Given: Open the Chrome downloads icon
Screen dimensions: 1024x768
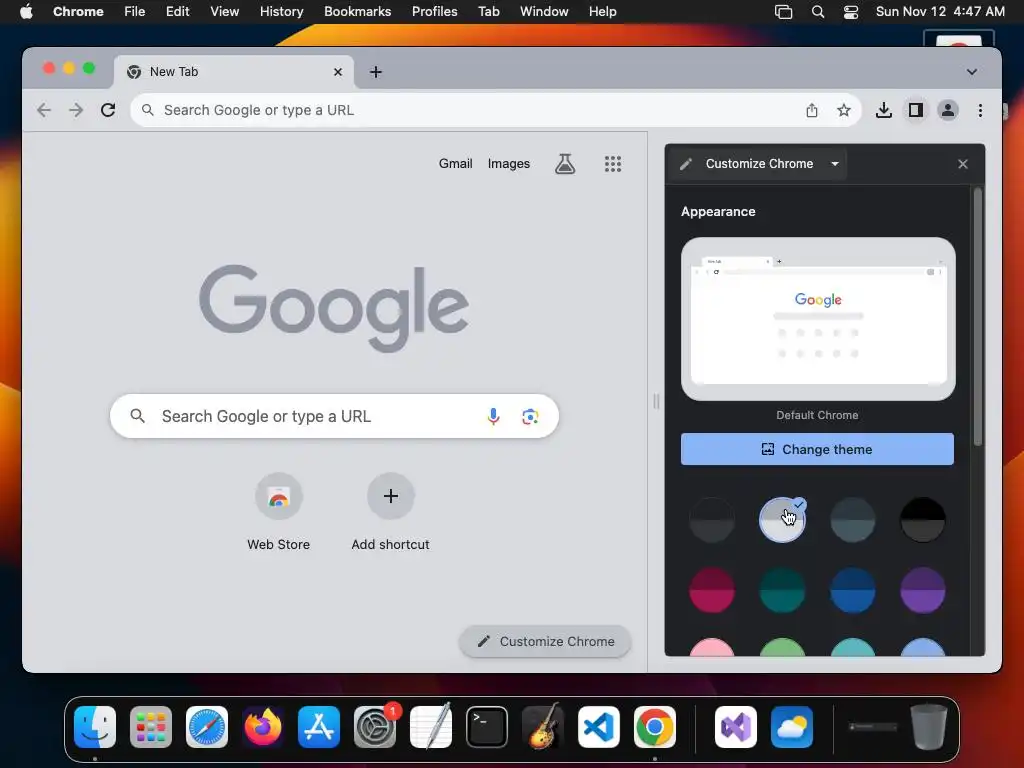Looking at the screenshot, I should point(884,110).
